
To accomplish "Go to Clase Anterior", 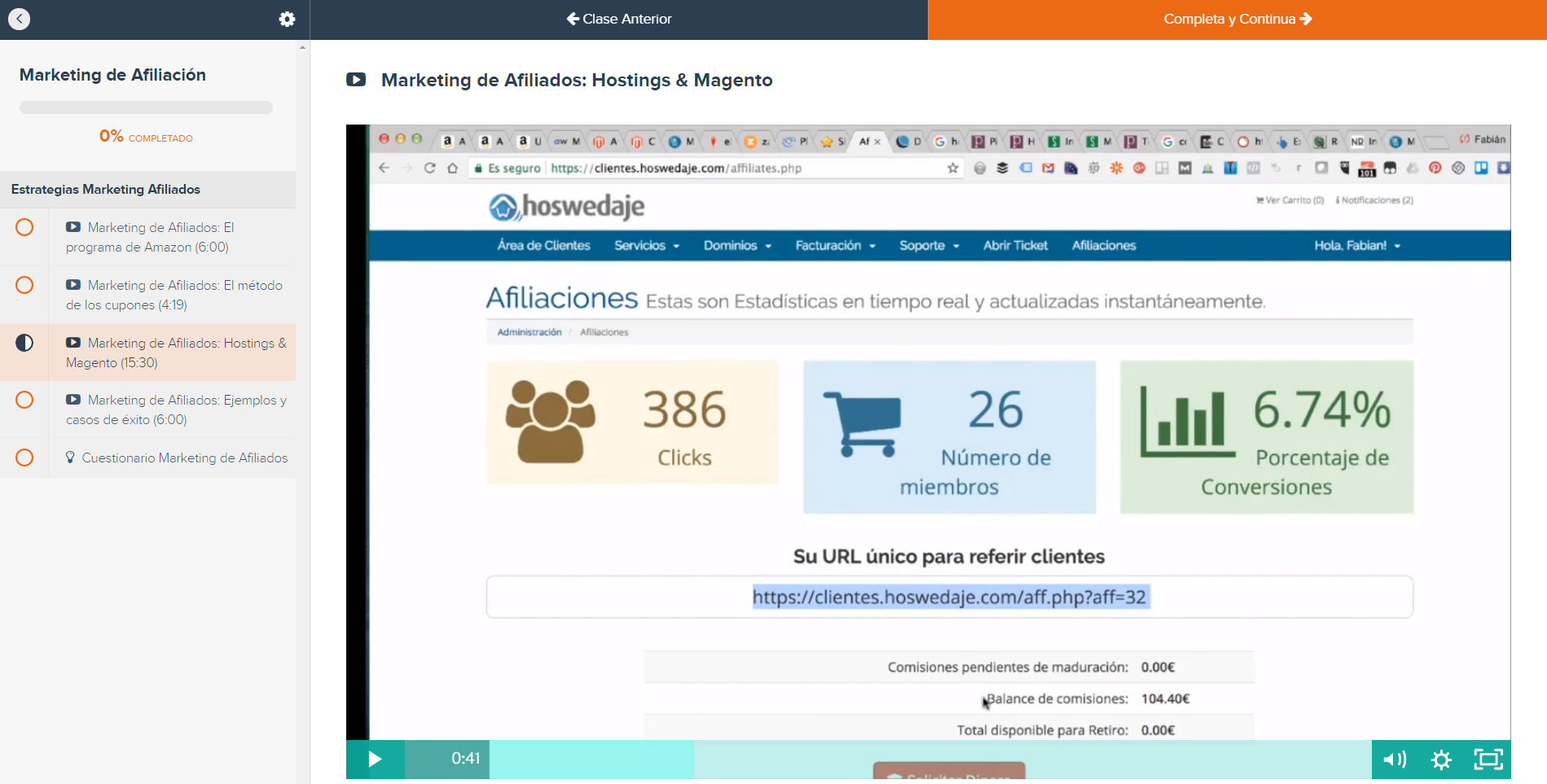I will click(x=619, y=19).
